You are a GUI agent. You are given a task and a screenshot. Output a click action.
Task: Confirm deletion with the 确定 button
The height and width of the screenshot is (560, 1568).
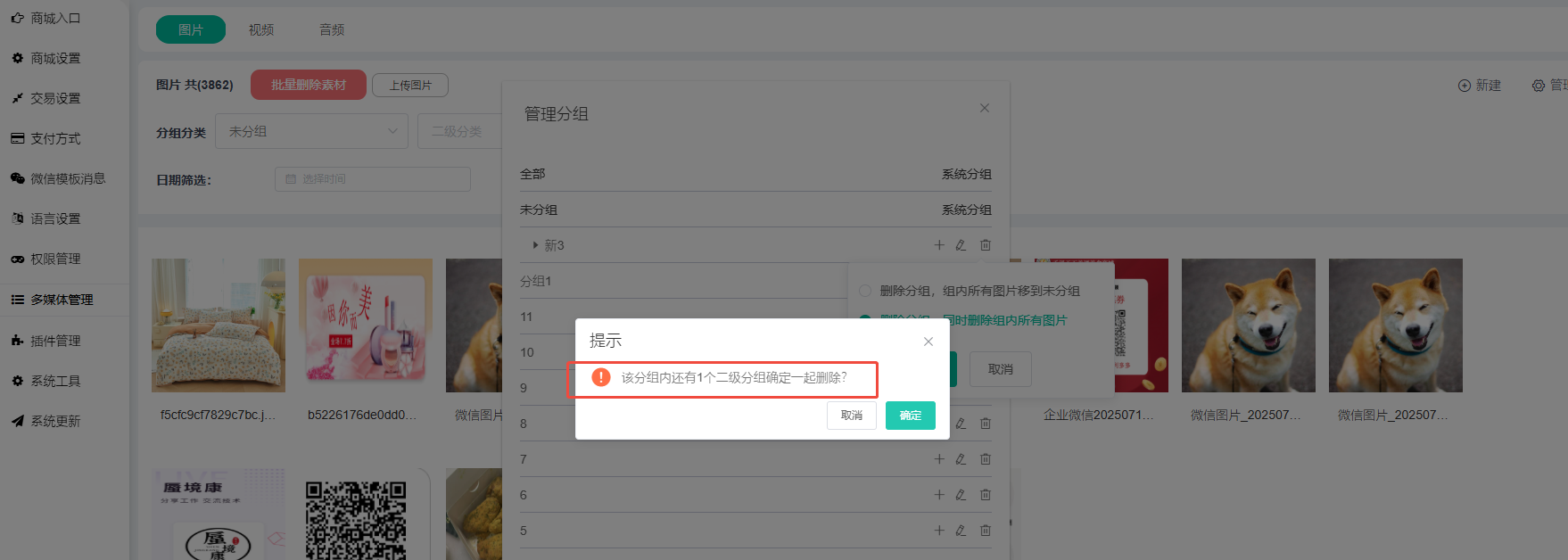(x=910, y=416)
